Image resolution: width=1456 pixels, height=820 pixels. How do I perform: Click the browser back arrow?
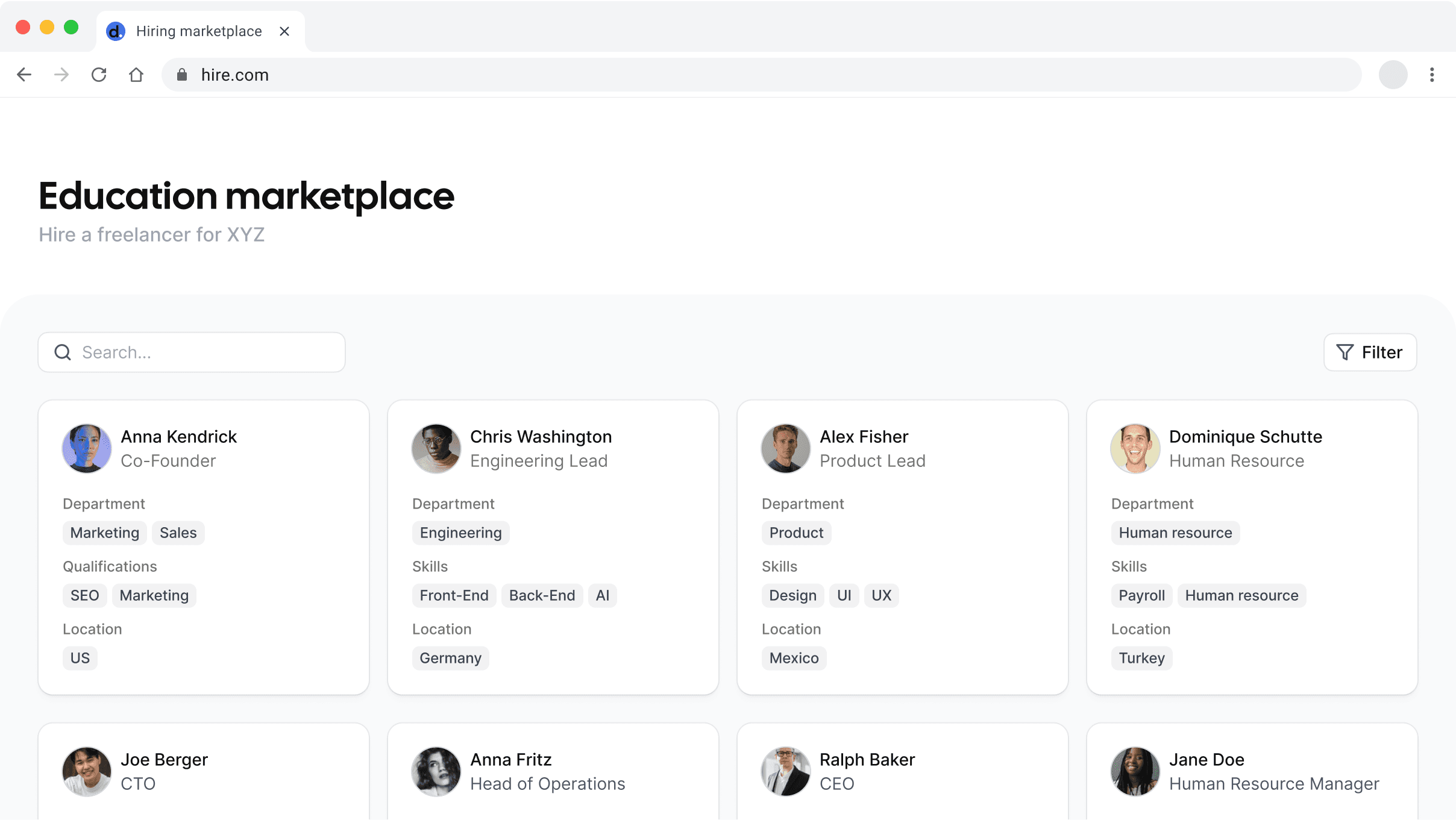point(24,75)
